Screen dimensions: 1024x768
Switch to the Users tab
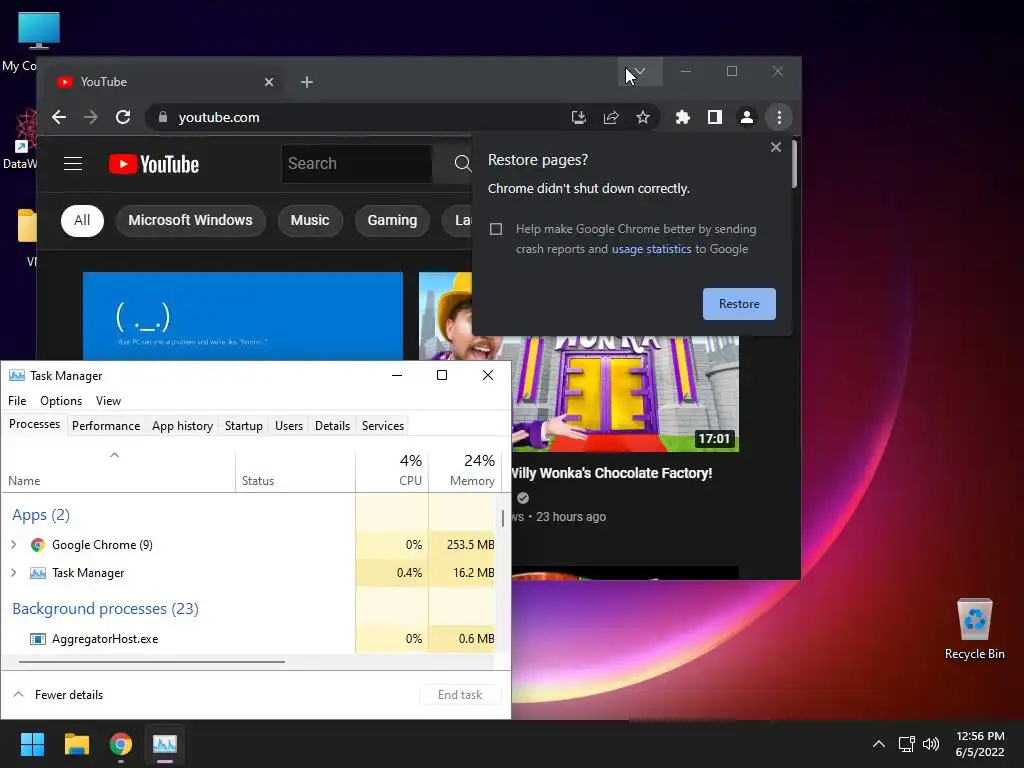[x=289, y=426]
